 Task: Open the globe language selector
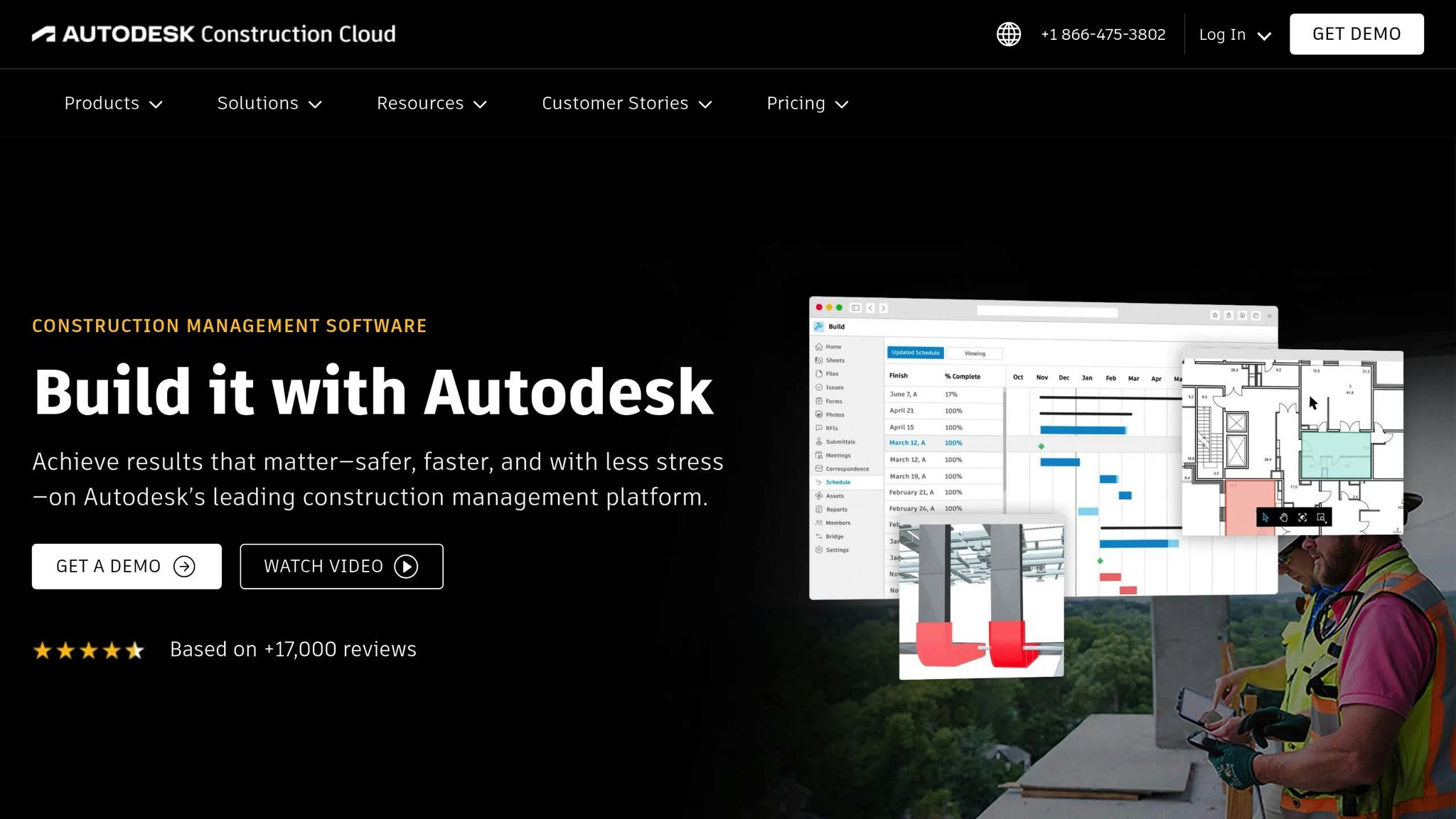(1008, 34)
